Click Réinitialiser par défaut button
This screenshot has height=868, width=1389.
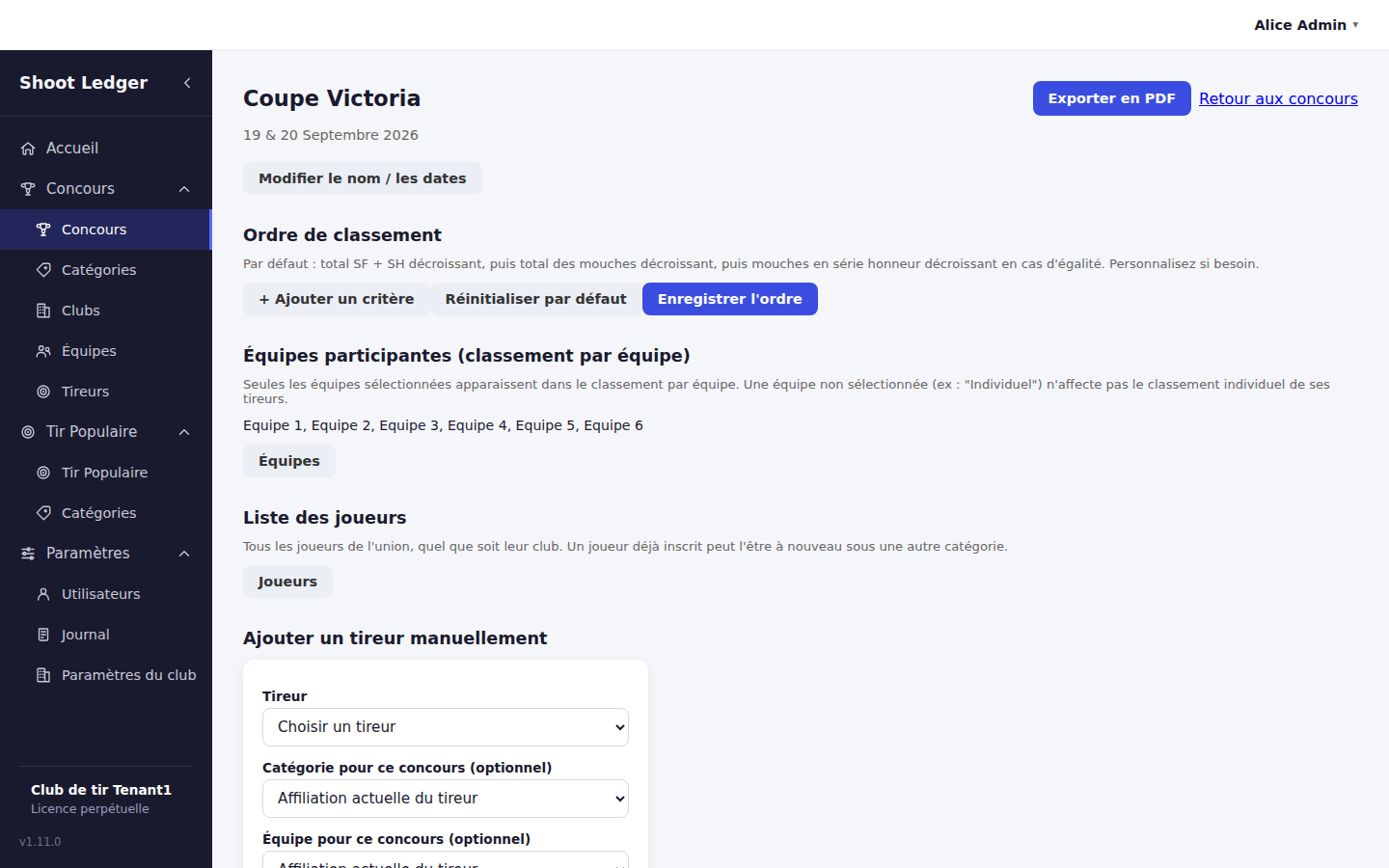[x=536, y=299]
